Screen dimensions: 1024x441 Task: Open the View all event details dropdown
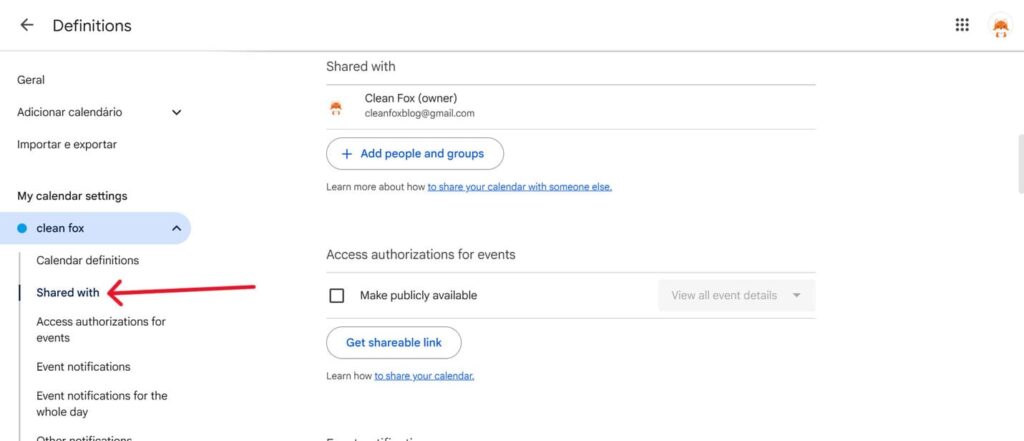pyautogui.click(x=736, y=295)
